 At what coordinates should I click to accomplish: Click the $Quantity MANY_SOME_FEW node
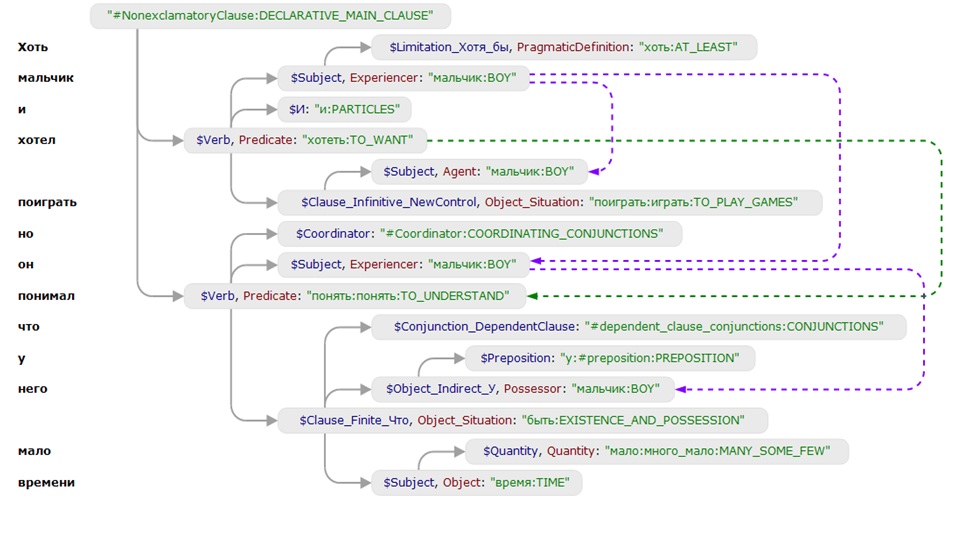pos(657,452)
